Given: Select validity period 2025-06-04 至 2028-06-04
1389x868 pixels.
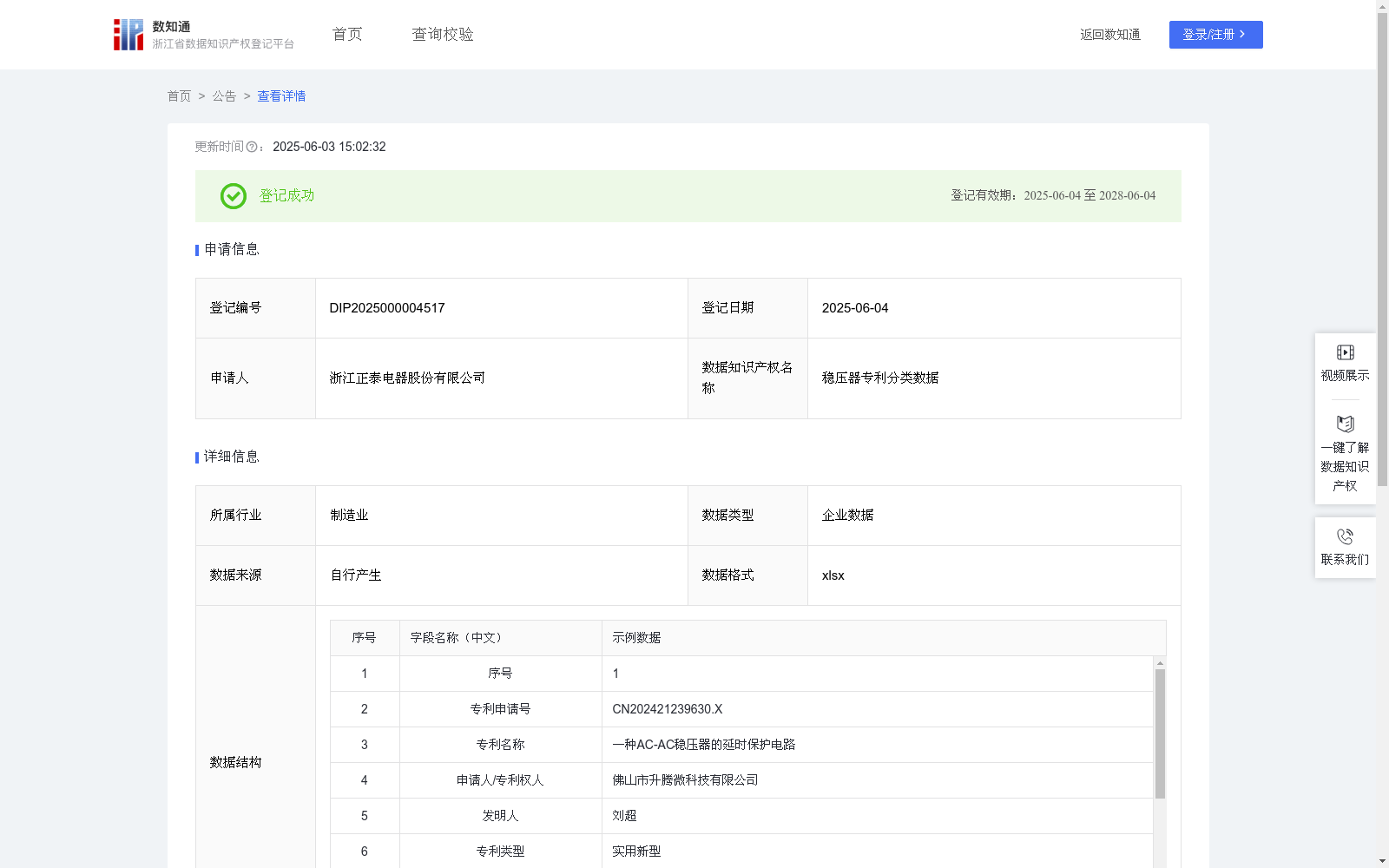Looking at the screenshot, I should click(x=1089, y=196).
